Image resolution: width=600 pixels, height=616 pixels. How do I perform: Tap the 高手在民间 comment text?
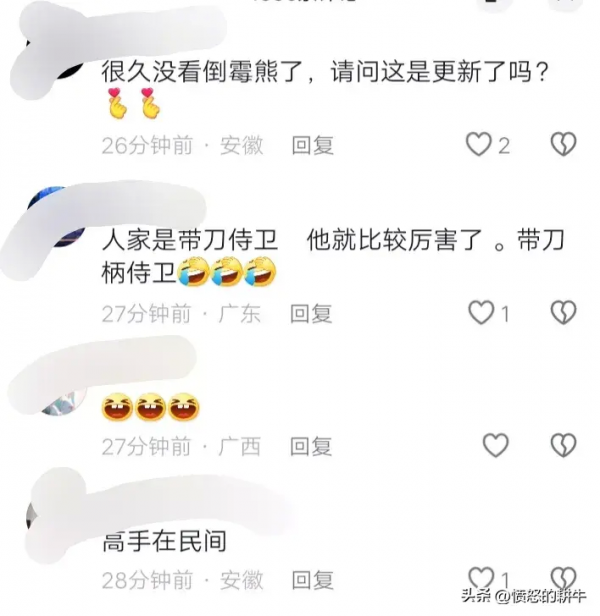164,541
